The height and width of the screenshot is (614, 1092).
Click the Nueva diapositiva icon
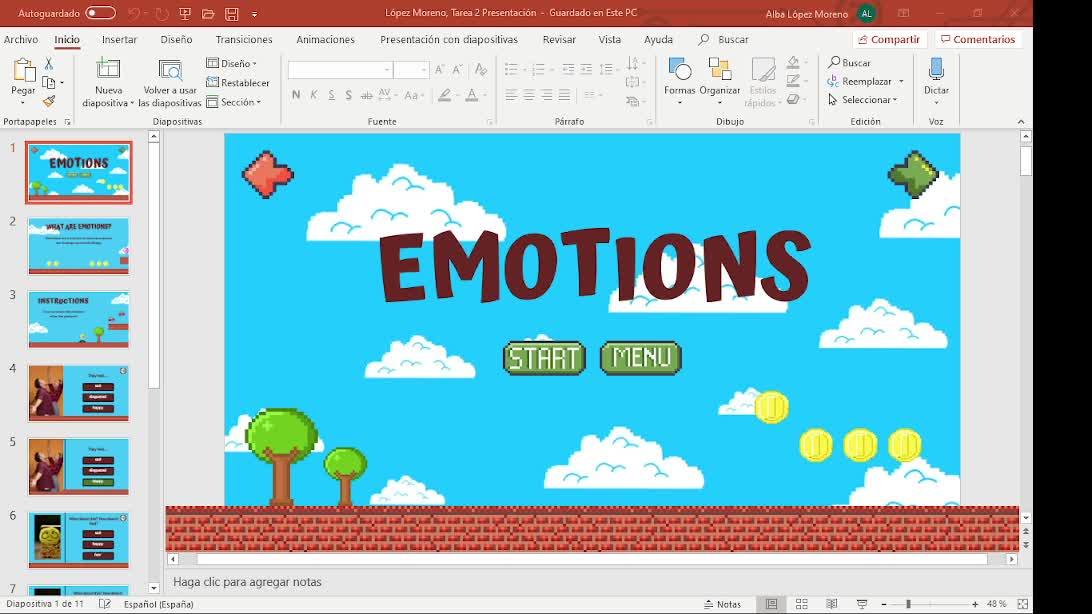tap(108, 70)
